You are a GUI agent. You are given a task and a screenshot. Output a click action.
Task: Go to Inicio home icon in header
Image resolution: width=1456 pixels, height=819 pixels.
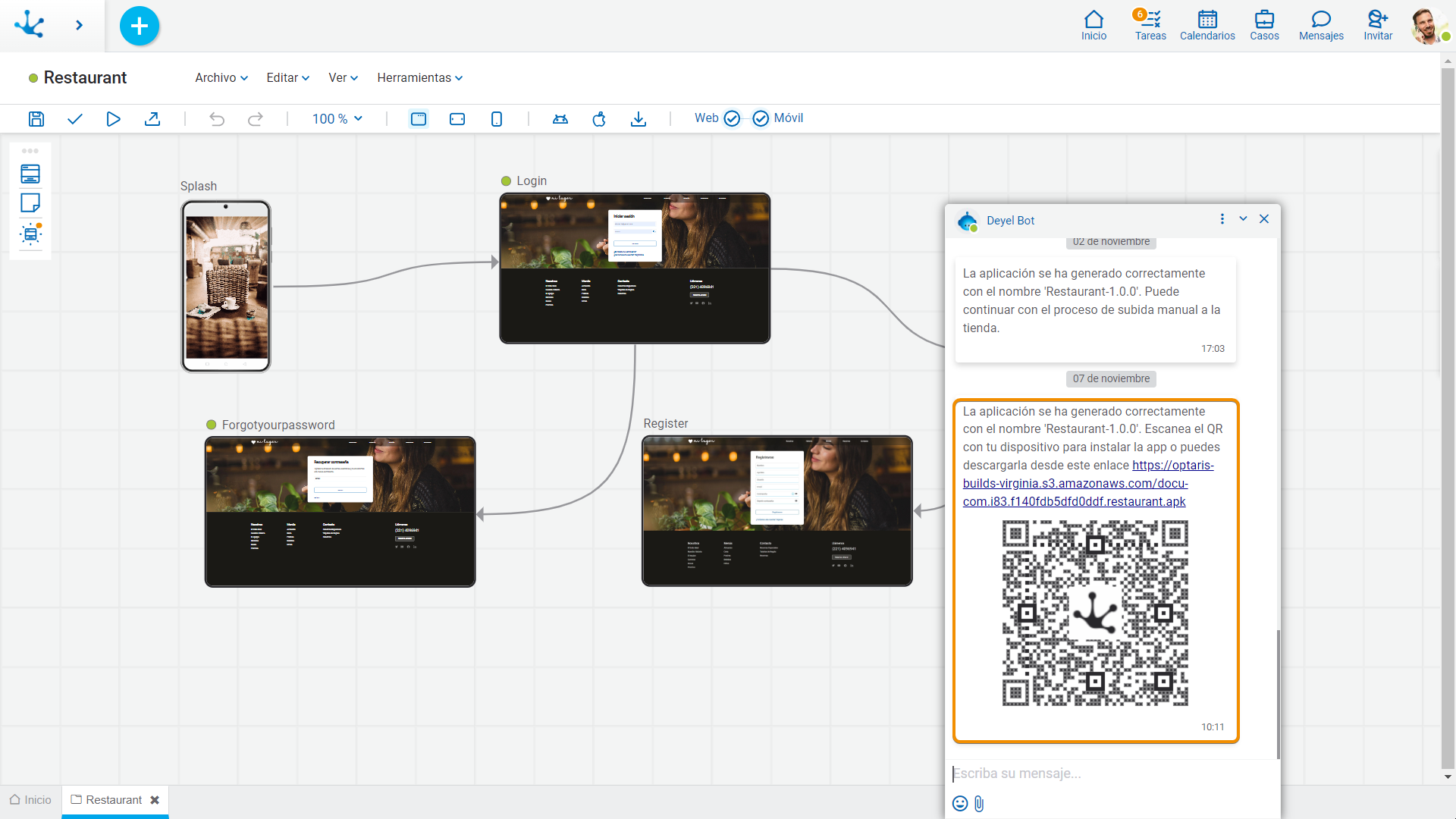coord(1094,25)
